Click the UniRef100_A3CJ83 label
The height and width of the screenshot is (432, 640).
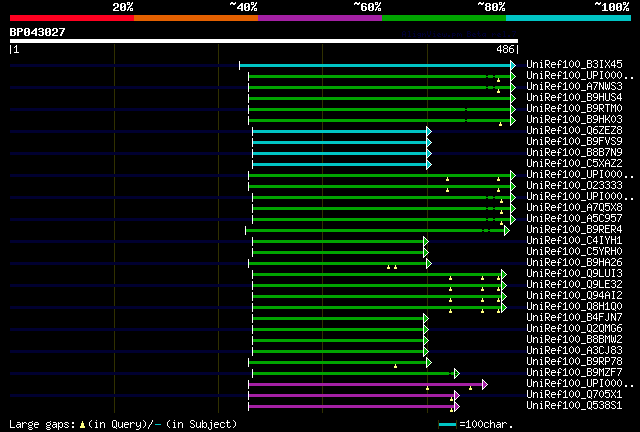coord(574,351)
